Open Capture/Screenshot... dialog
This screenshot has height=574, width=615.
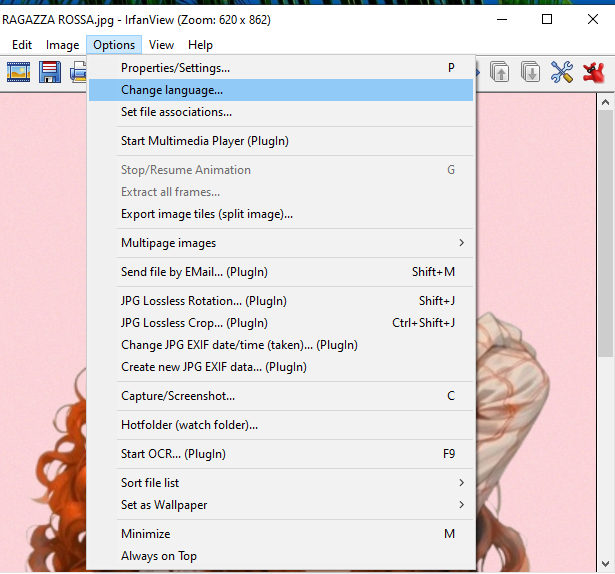tap(281, 396)
